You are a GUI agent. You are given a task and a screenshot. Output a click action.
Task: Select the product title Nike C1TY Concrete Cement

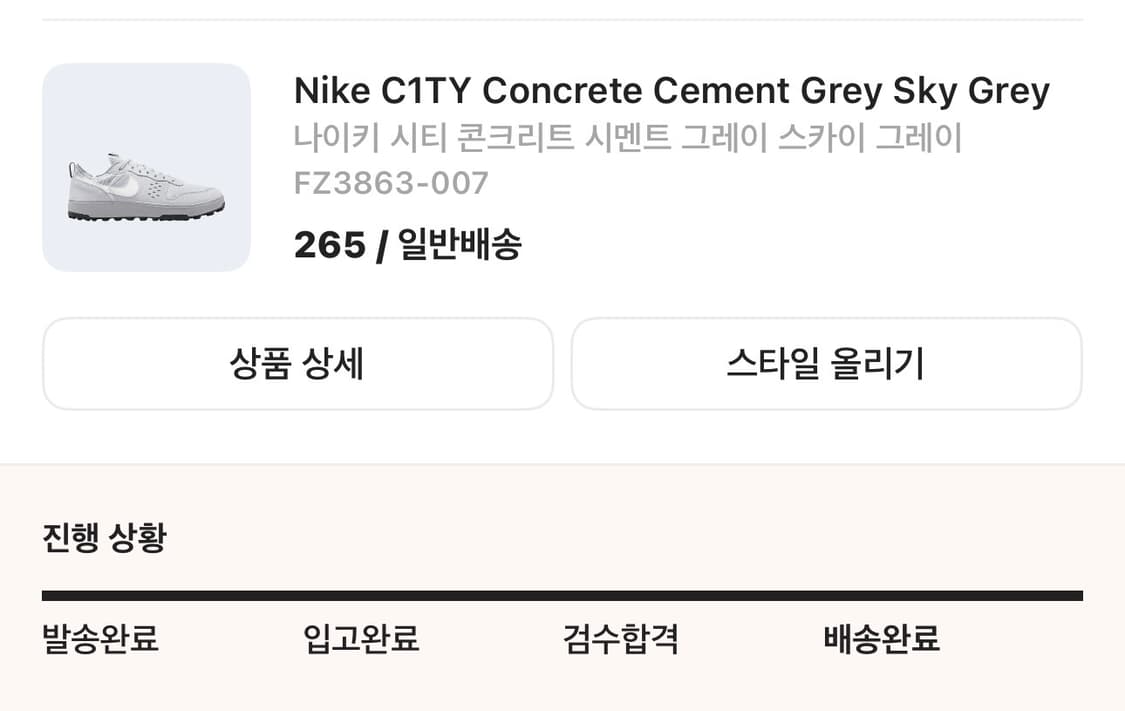(x=670, y=90)
